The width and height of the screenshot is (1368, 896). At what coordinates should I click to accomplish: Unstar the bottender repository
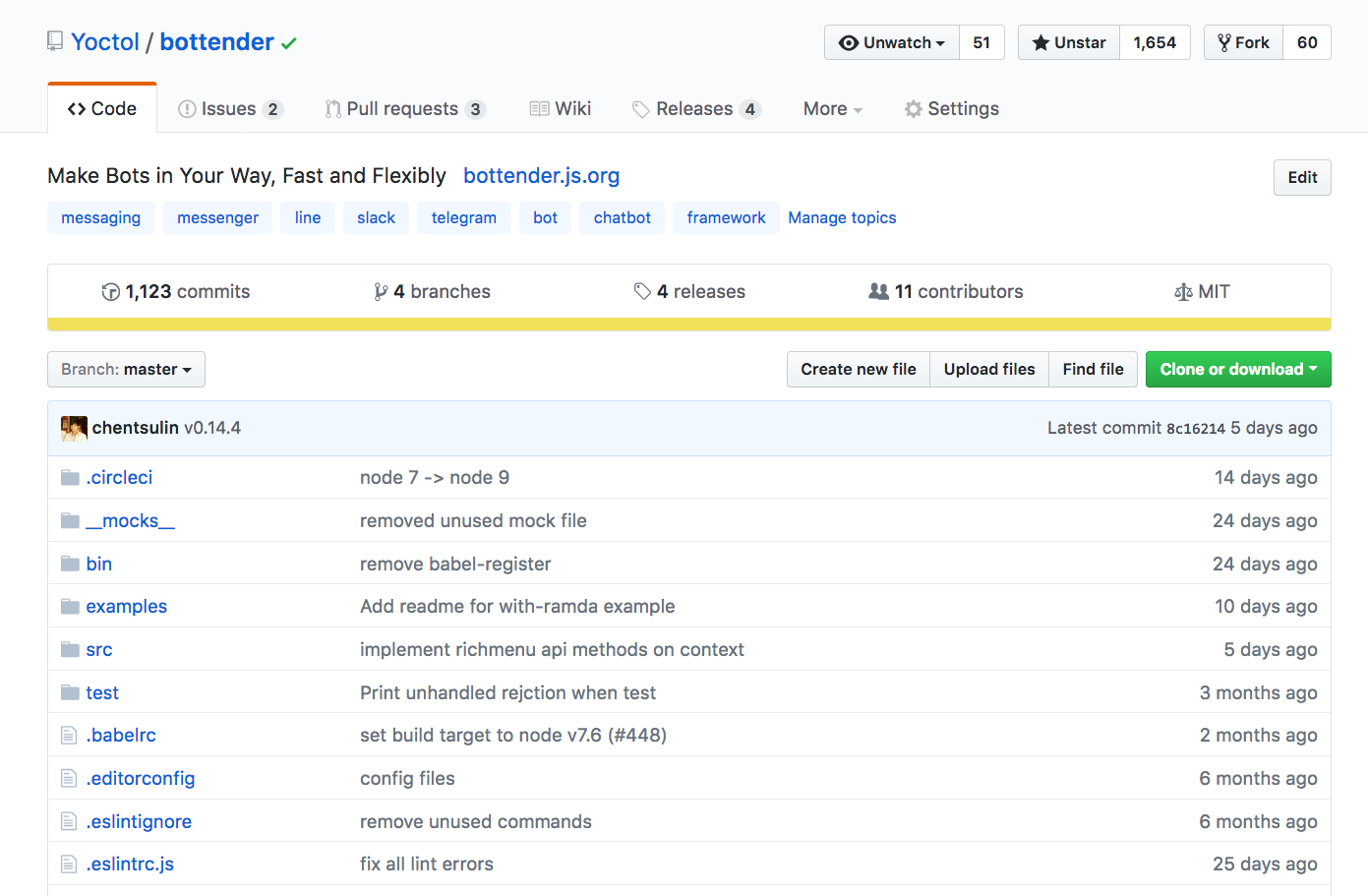(x=1069, y=42)
